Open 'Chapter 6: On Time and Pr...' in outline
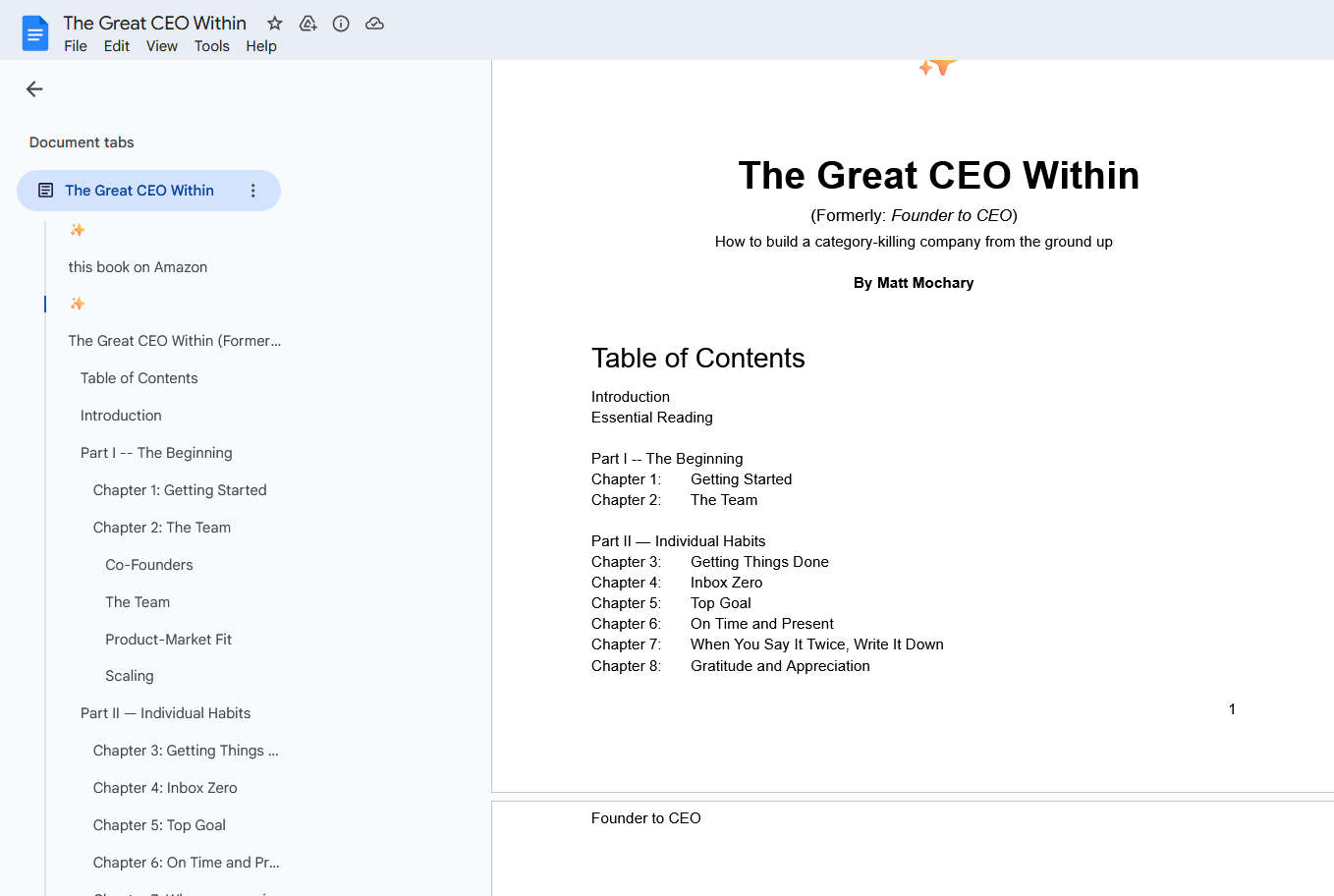Image resolution: width=1334 pixels, height=896 pixels. click(187, 863)
